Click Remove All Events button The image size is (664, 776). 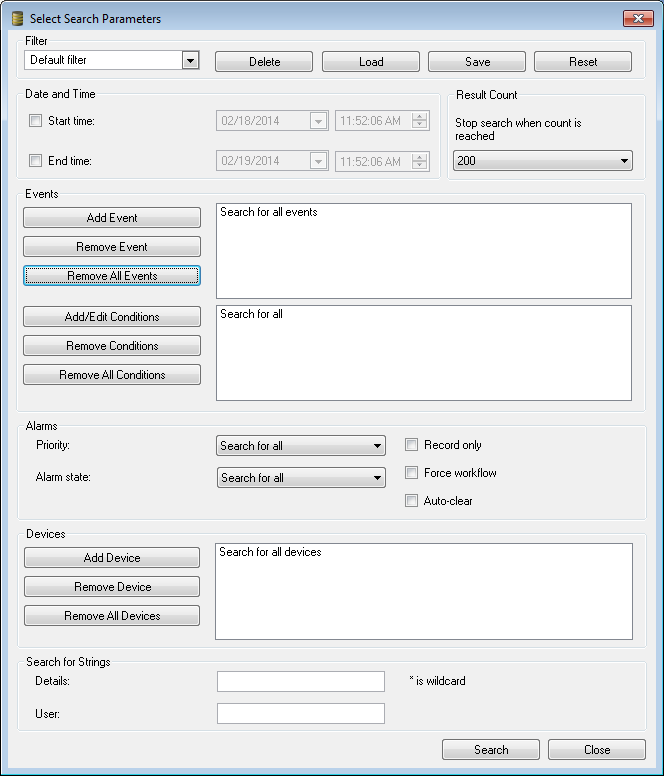point(112,276)
